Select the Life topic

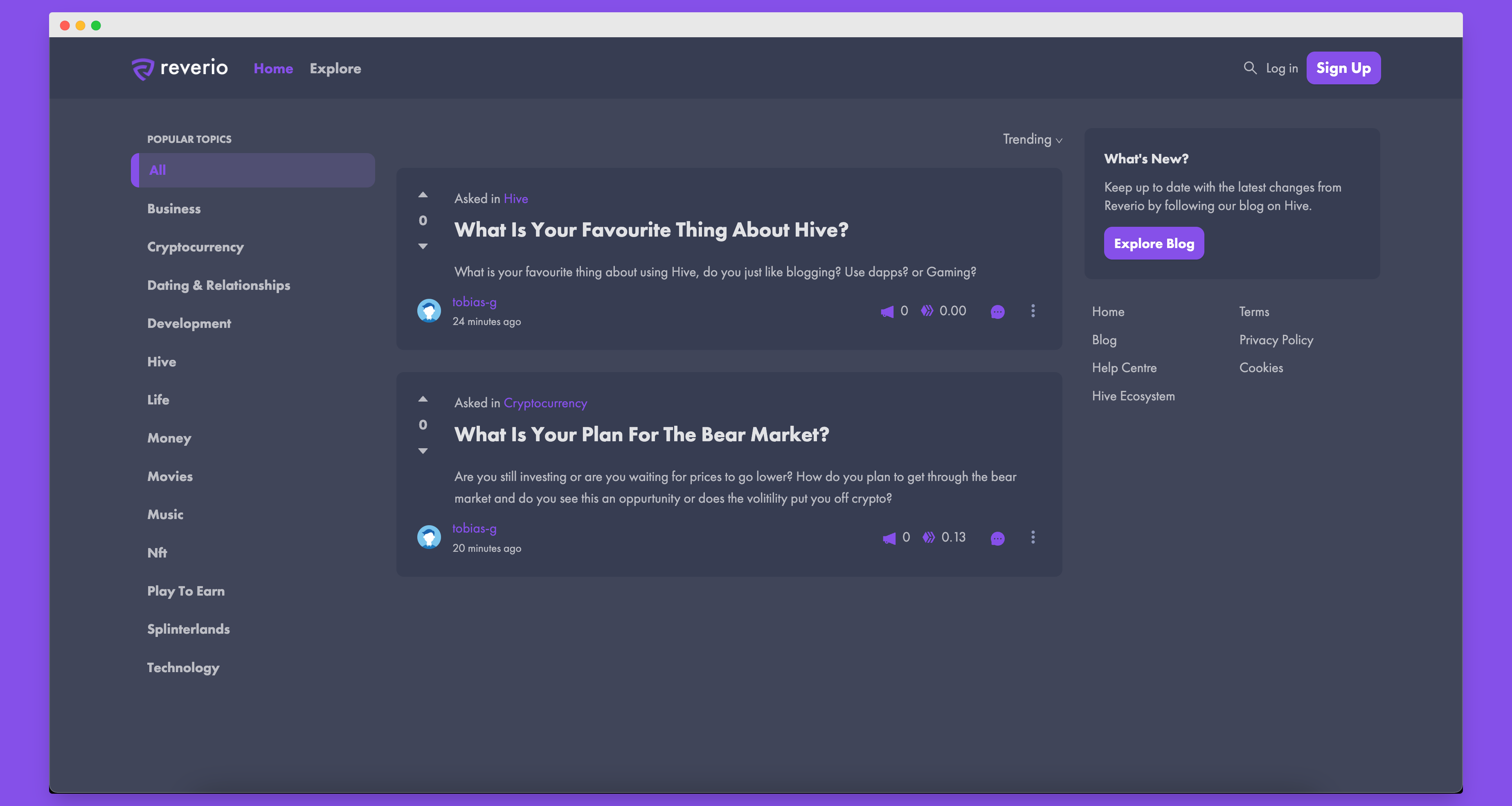point(158,400)
